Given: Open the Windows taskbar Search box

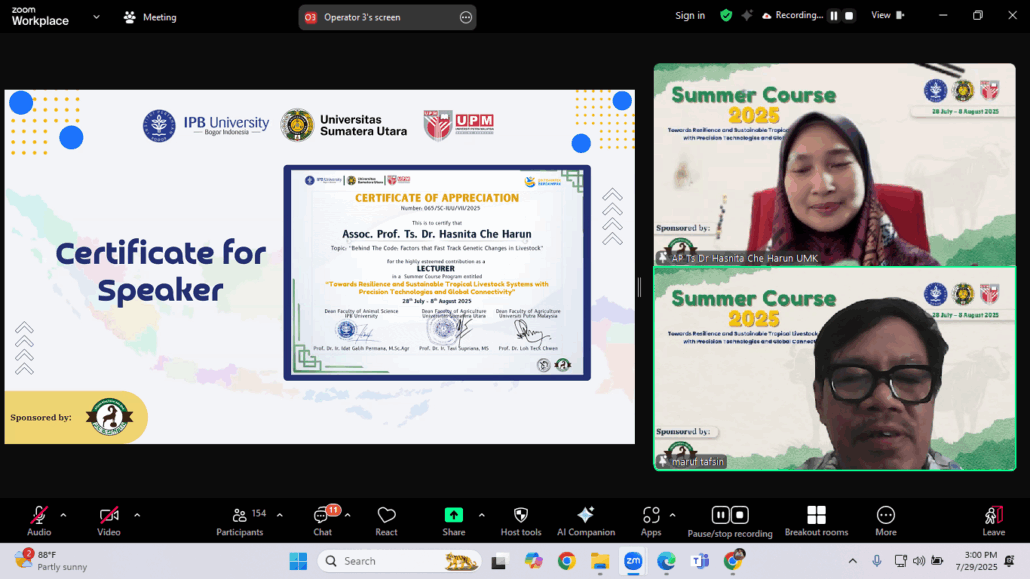Looking at the screenshot, I should pyautogui.click(x=398, y=561).
